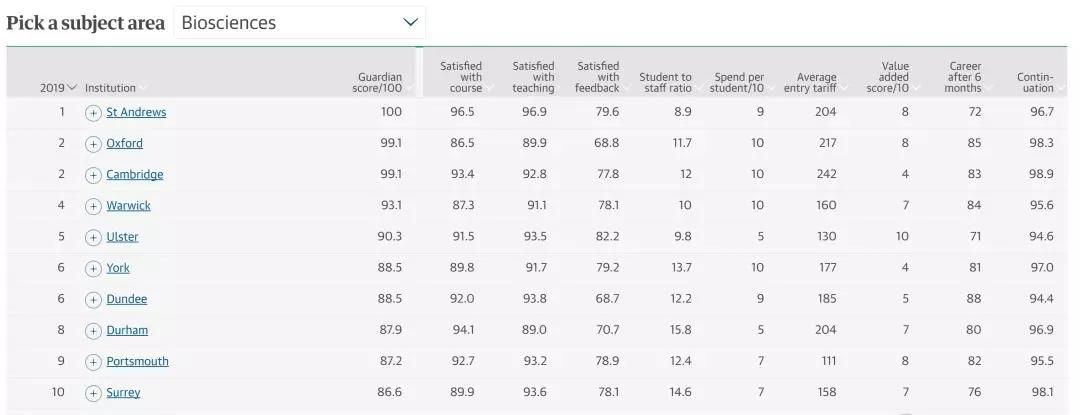Sort by Career after 6 months column

click(964, 77)
